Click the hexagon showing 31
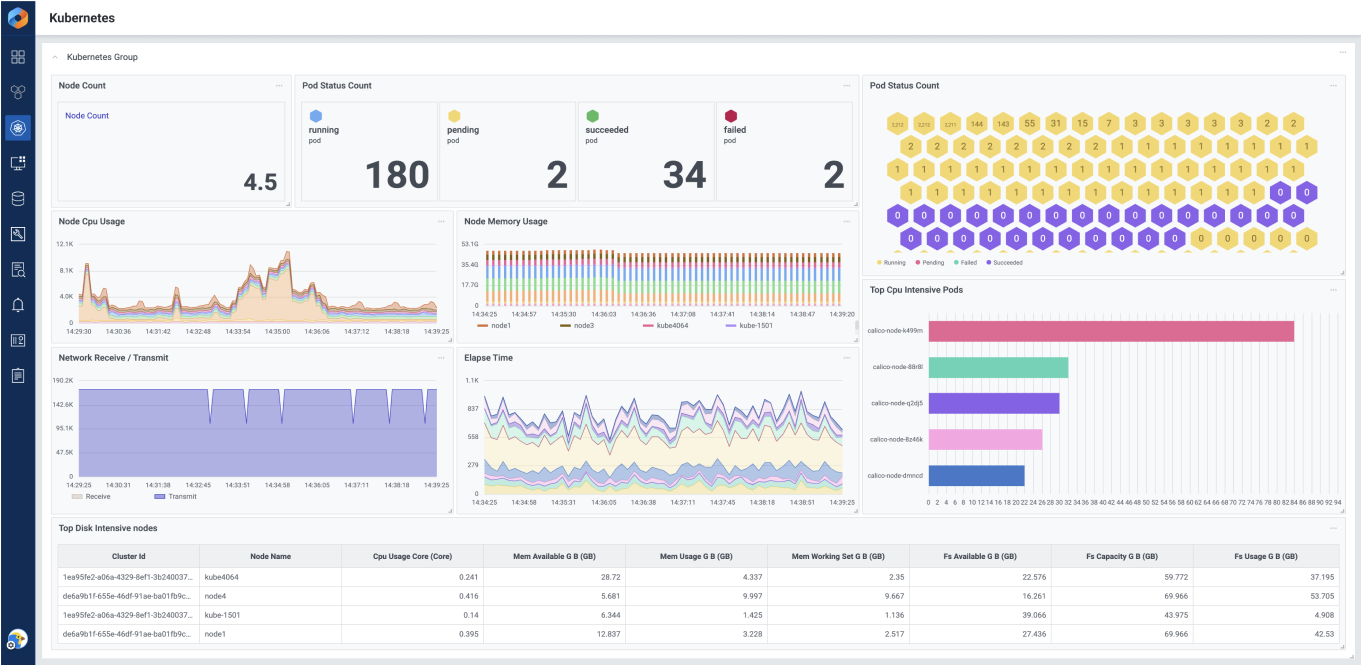 click(x=1055, y=124)
